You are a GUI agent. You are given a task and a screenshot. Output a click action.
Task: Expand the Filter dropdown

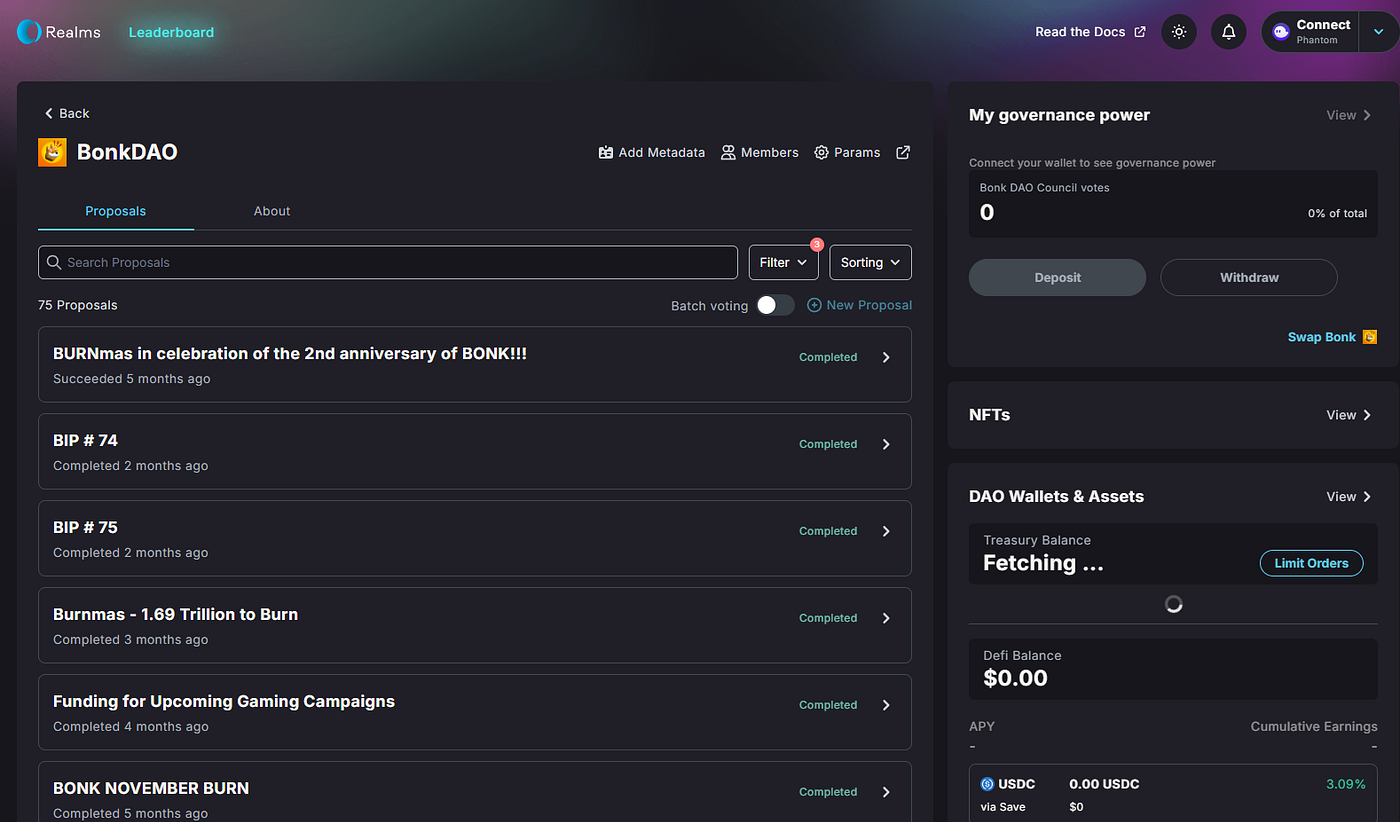[x=783, y=262]
